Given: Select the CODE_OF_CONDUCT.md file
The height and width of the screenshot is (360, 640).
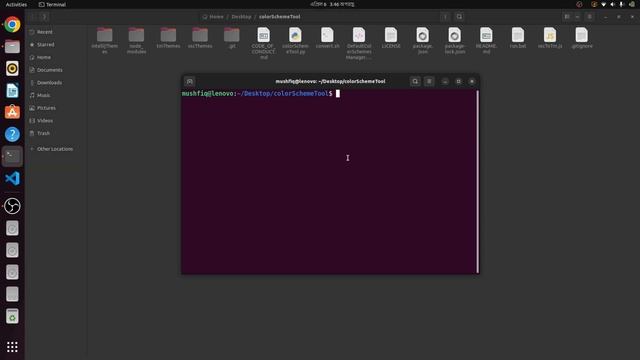Looking at the screenshot, I should tap(264, 43).
